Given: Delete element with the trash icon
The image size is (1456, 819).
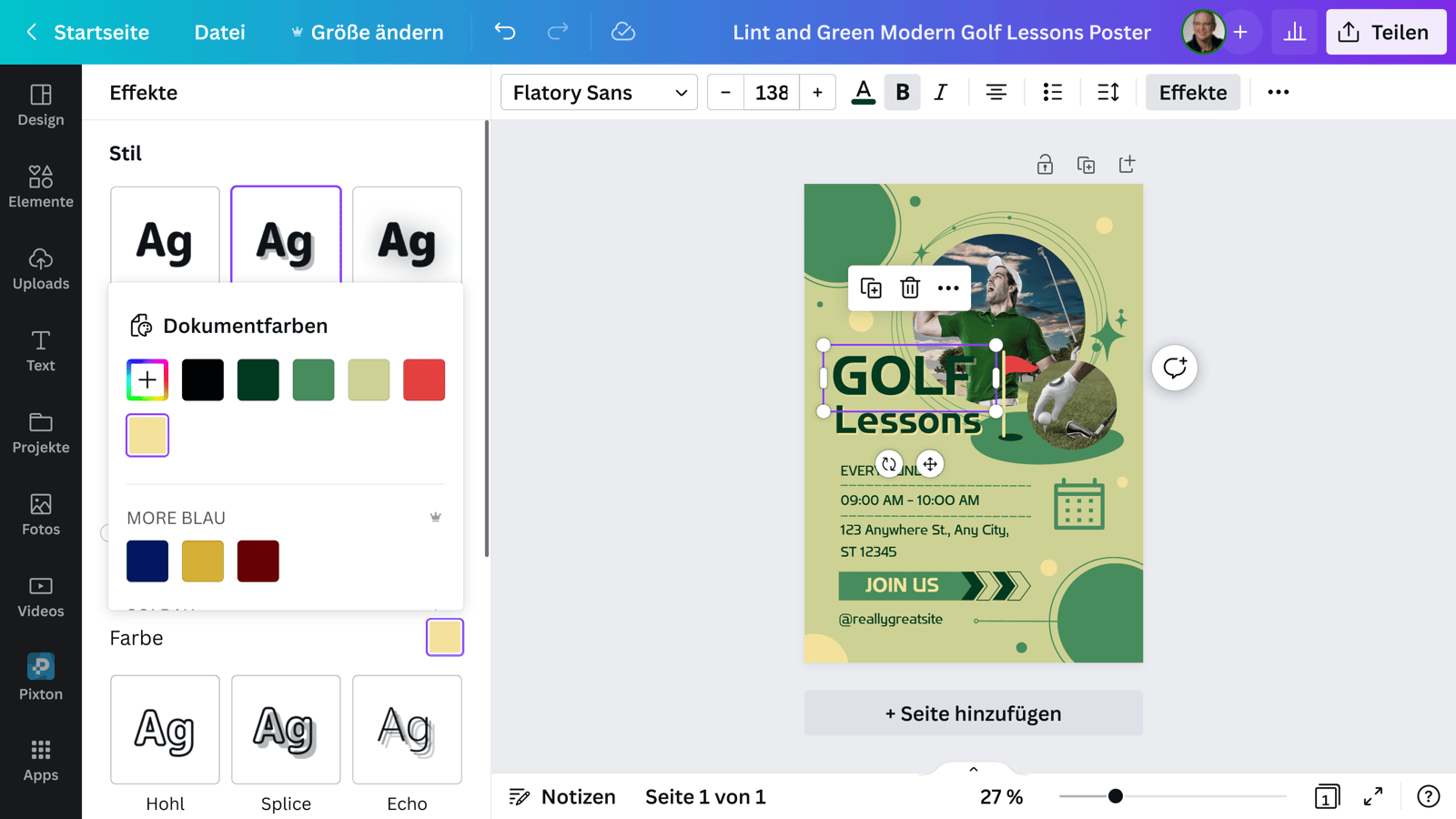Looking at the screenshot, I should point(910,288).
